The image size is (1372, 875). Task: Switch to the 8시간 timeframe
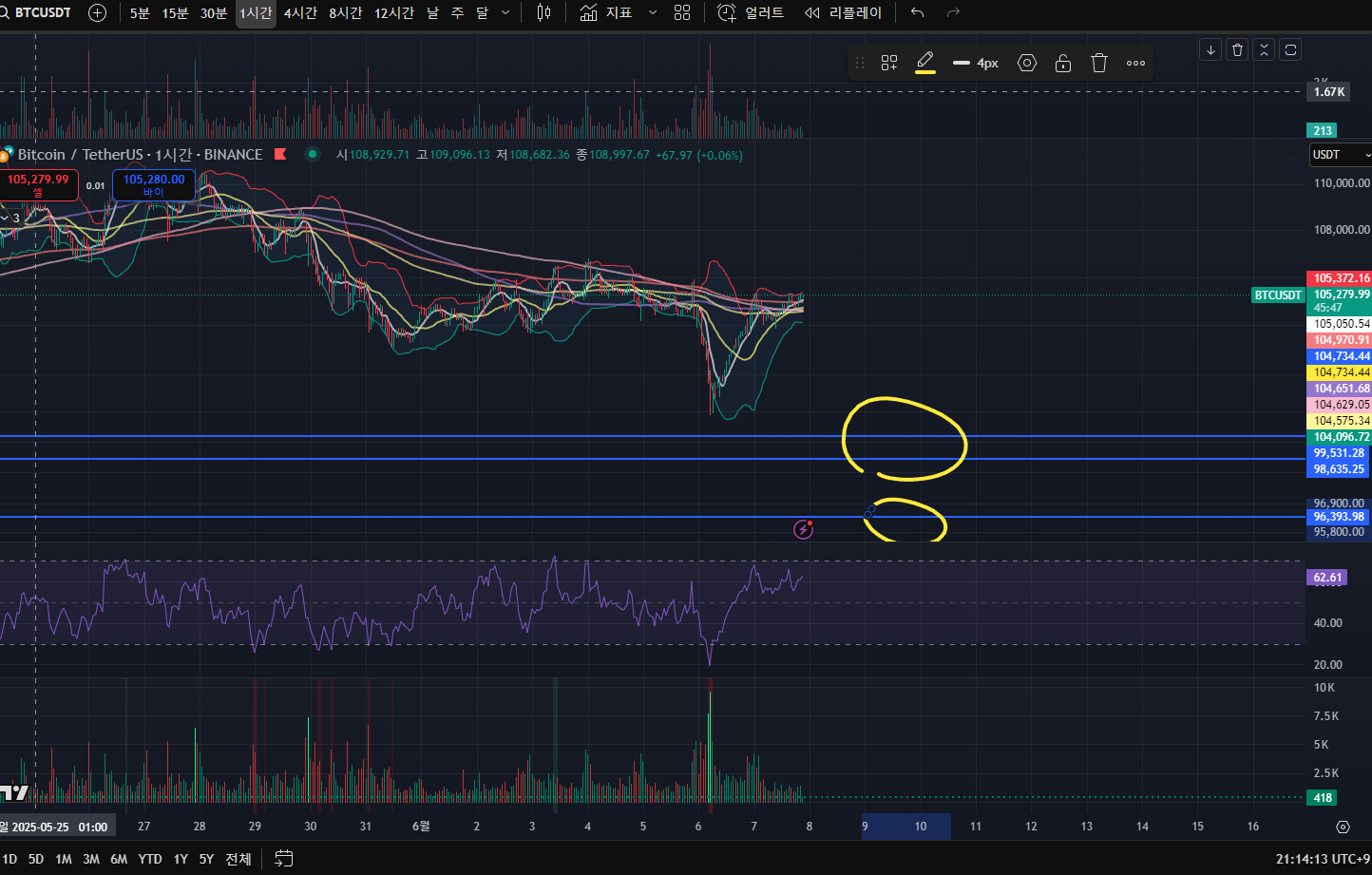346,12
